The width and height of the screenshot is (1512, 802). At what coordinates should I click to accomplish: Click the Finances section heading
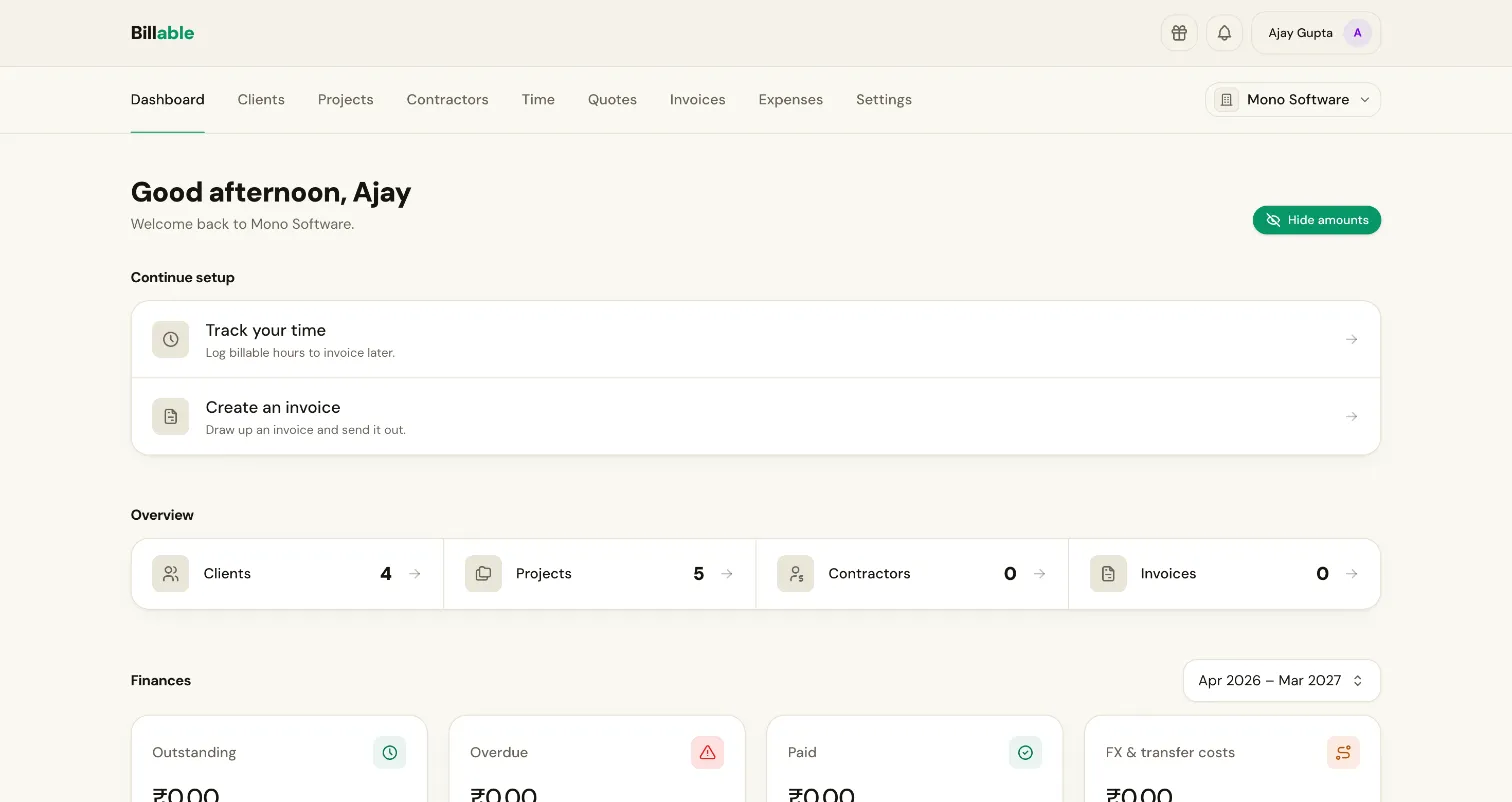point(161,680)
